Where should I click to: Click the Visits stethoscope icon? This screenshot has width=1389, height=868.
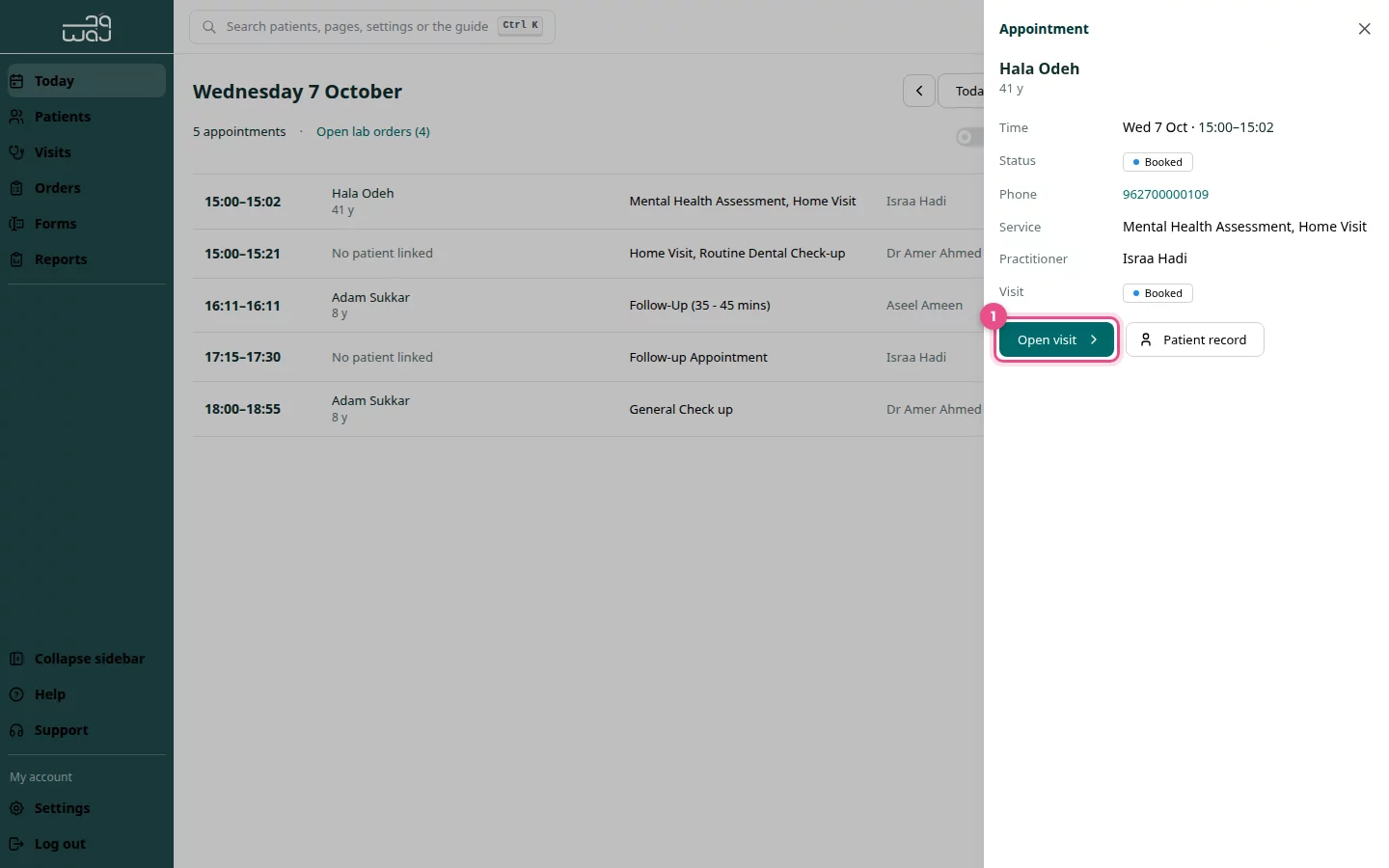[x=16, y=152]
